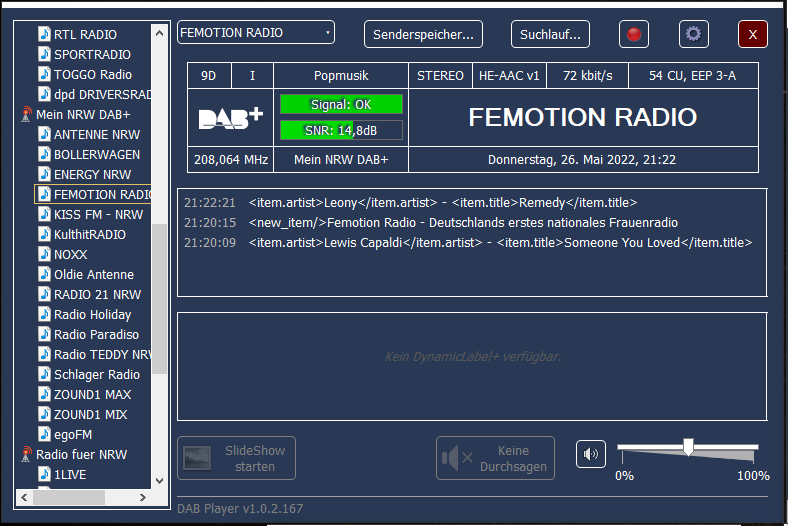Screen dimensions: 788x526
Task: Click the music note icon beside ENERGY NRW
Action: [x=44, y=174]
